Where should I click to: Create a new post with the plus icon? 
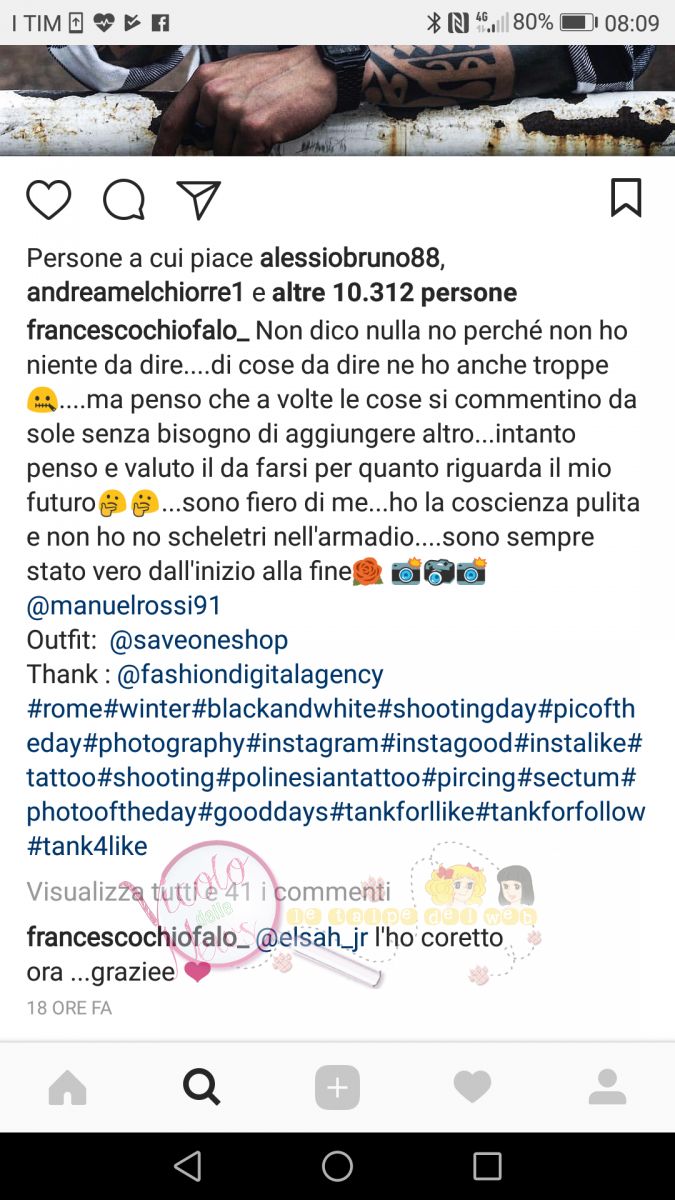click(337, 1087)
